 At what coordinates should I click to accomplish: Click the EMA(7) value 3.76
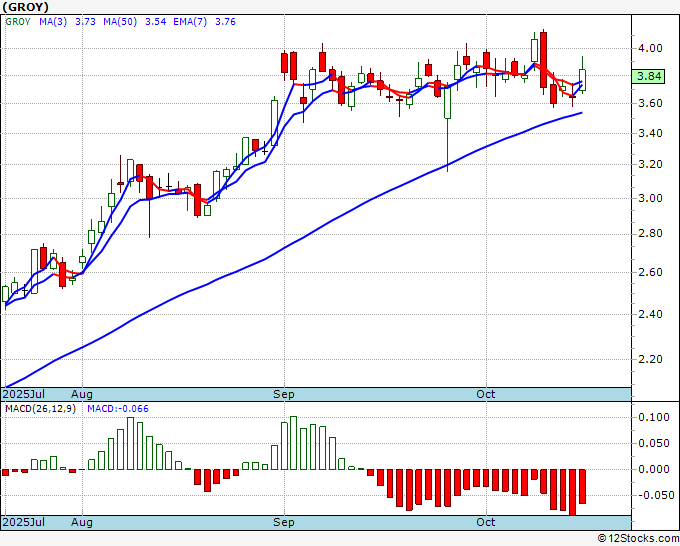tap(226, 22)
